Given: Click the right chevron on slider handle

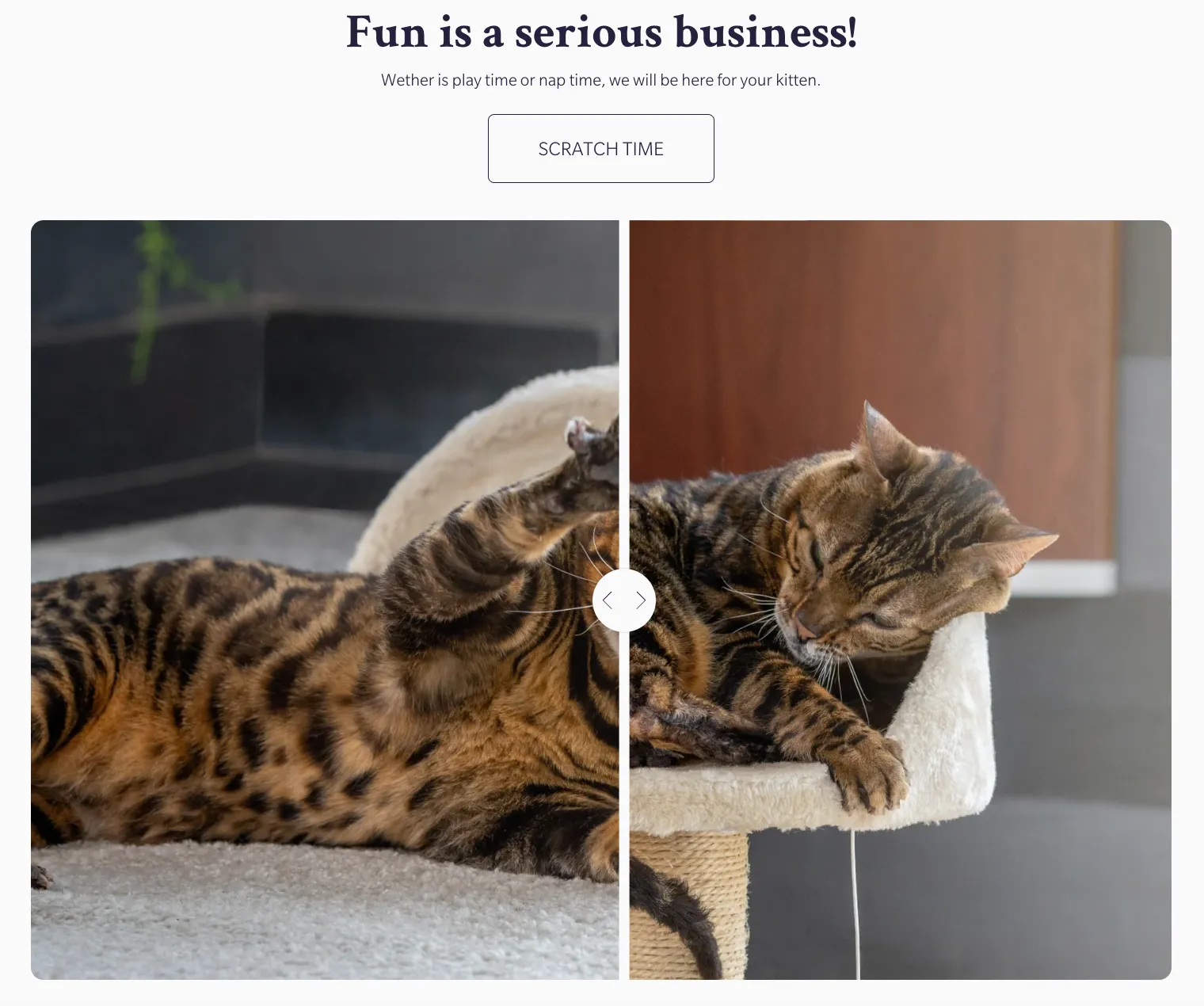Looking at the screenshot, I should coord(641,600).
